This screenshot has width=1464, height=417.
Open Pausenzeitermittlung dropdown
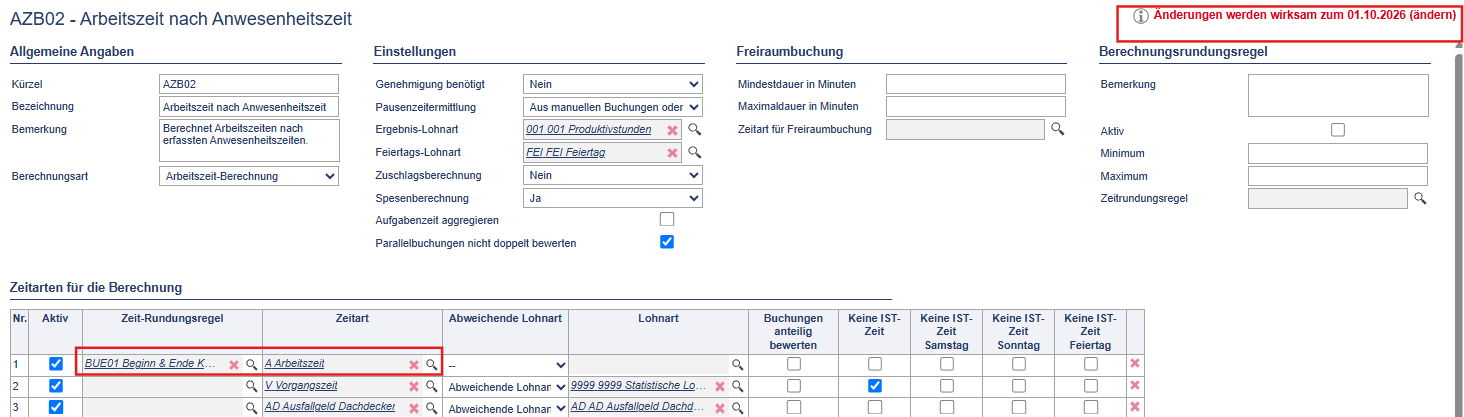pos(613,107)
